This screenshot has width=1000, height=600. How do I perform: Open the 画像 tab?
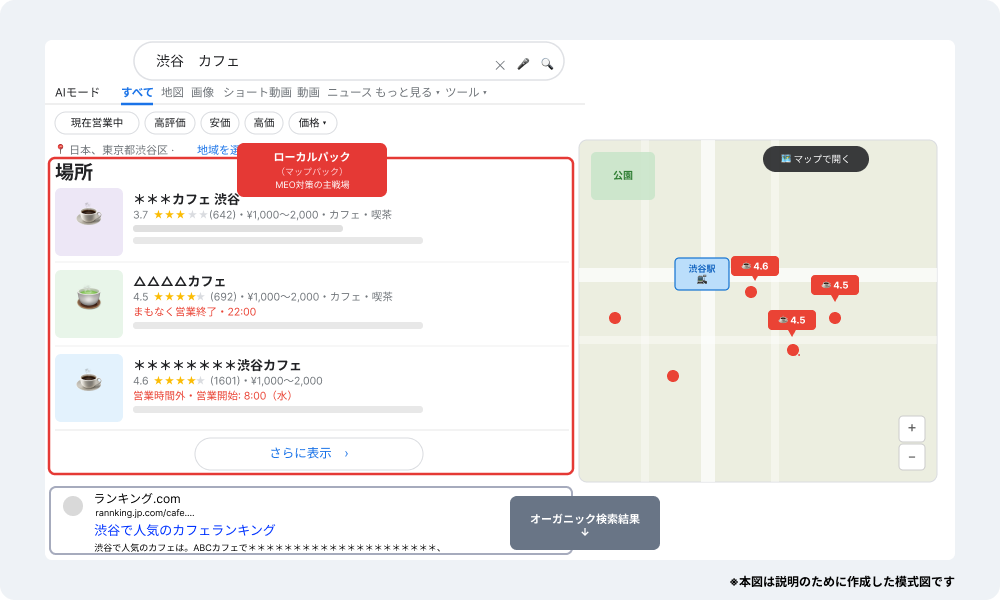coord(203,92)
